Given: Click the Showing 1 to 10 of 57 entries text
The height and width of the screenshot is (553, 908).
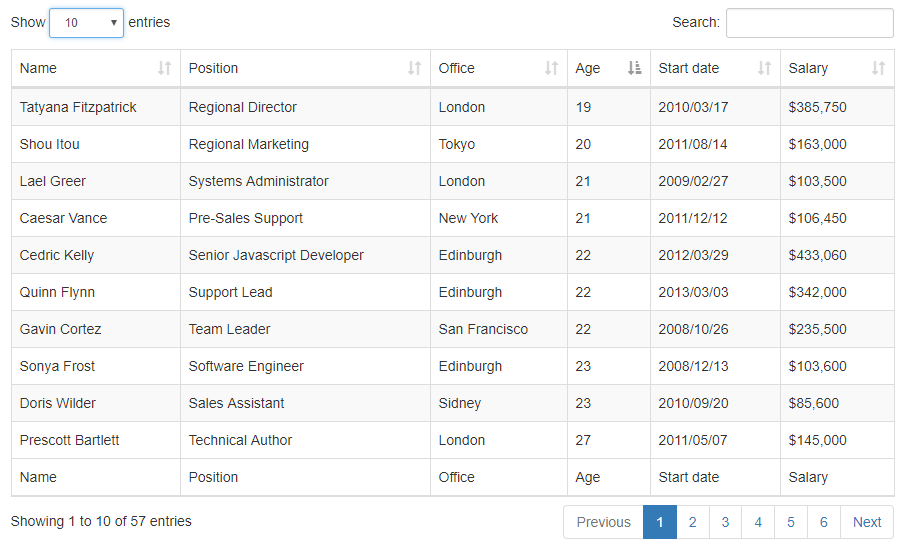Looking at the screenshot, I should click(x=101, y=521).
